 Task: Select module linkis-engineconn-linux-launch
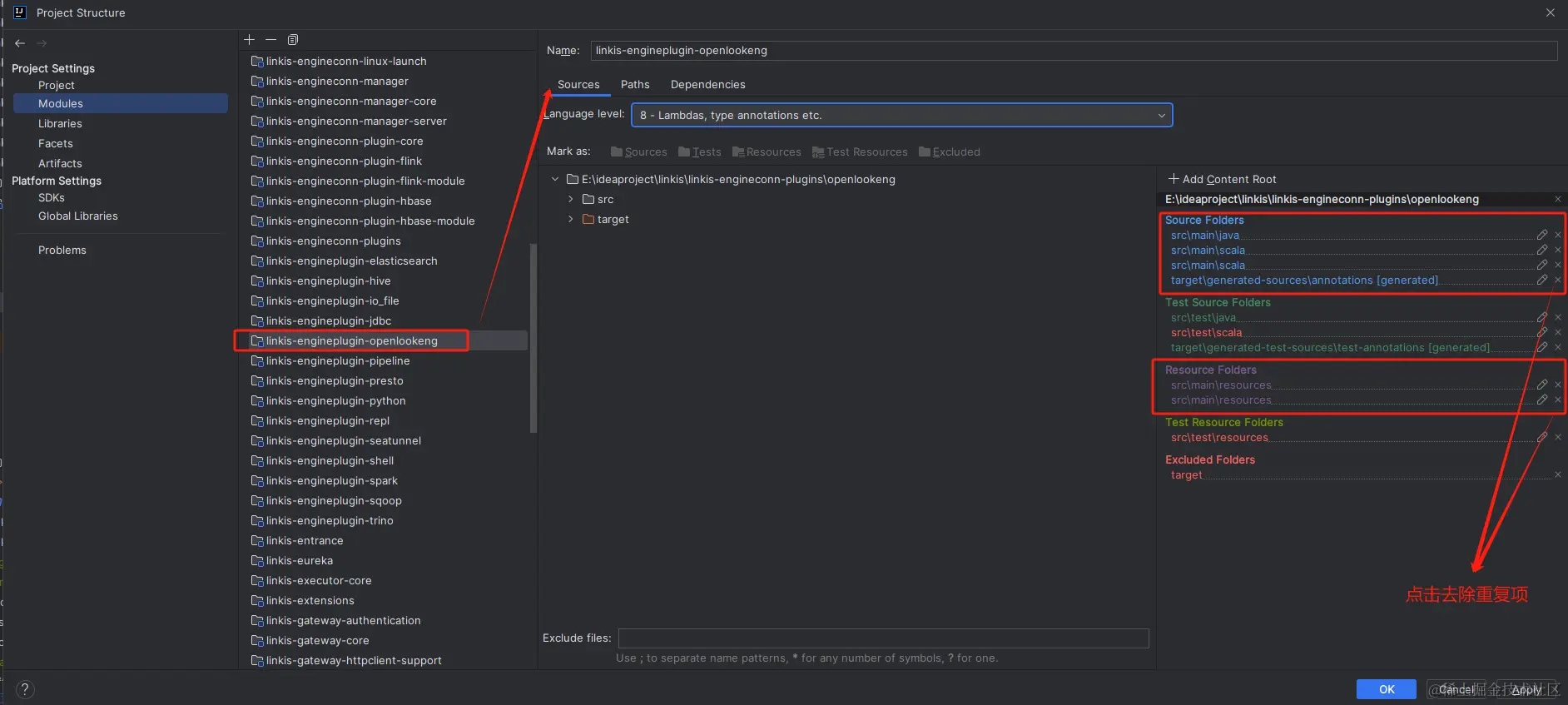346,61
